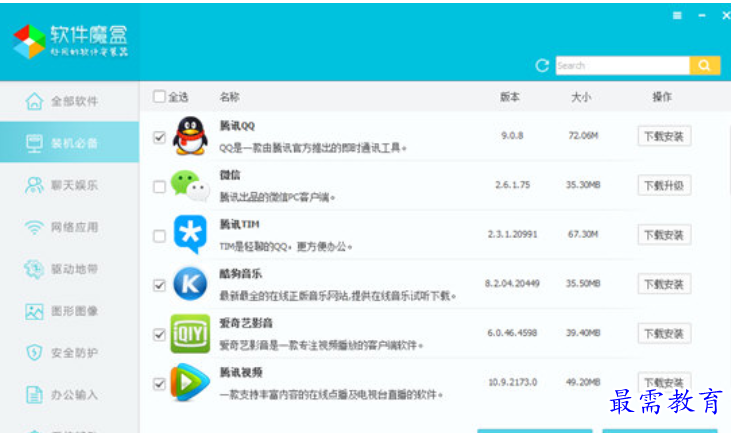Image resolution: width=731 pixels, height=433 pixels.
Task: Click the 名称 column header
Action: pos(229,97)
